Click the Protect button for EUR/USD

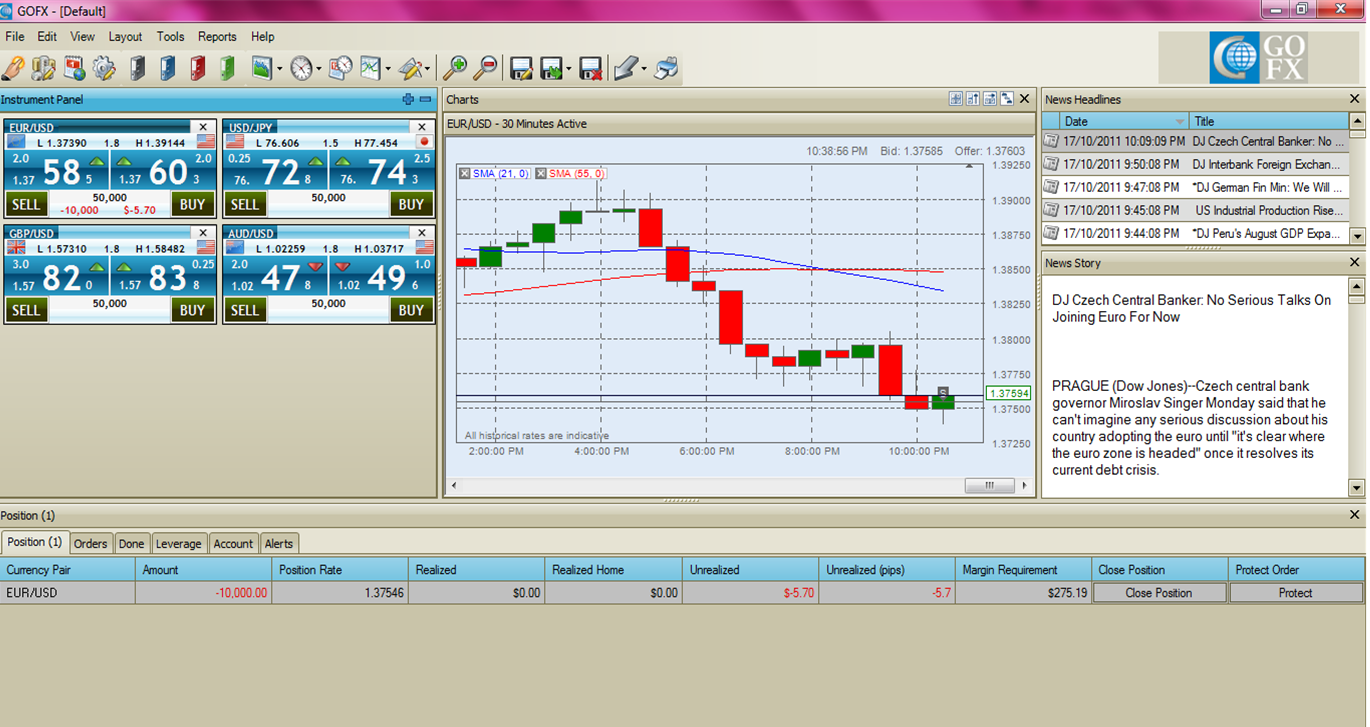(1296, 593)
